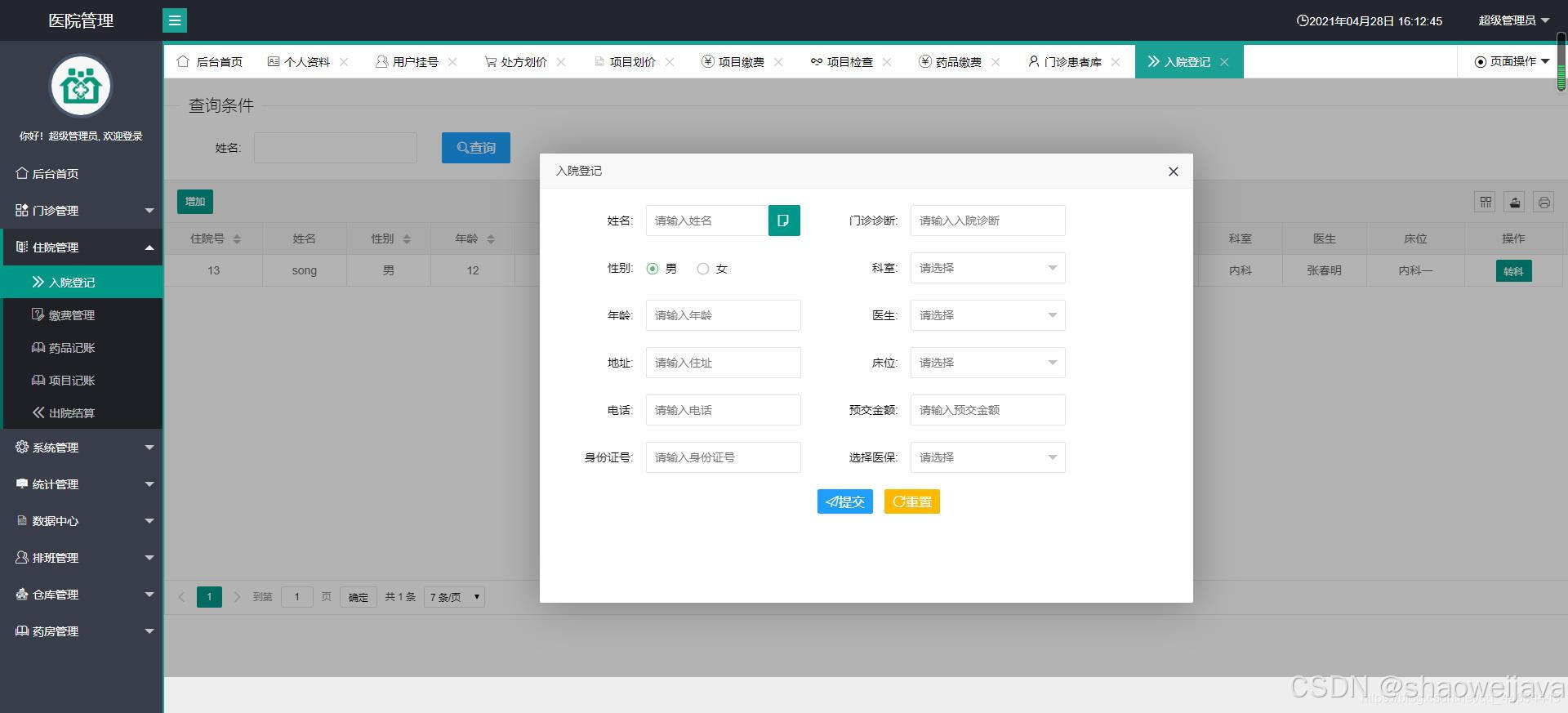1568x713 pixels.
Task: Close the 项目缴费 tab
Action: [779, 62]
